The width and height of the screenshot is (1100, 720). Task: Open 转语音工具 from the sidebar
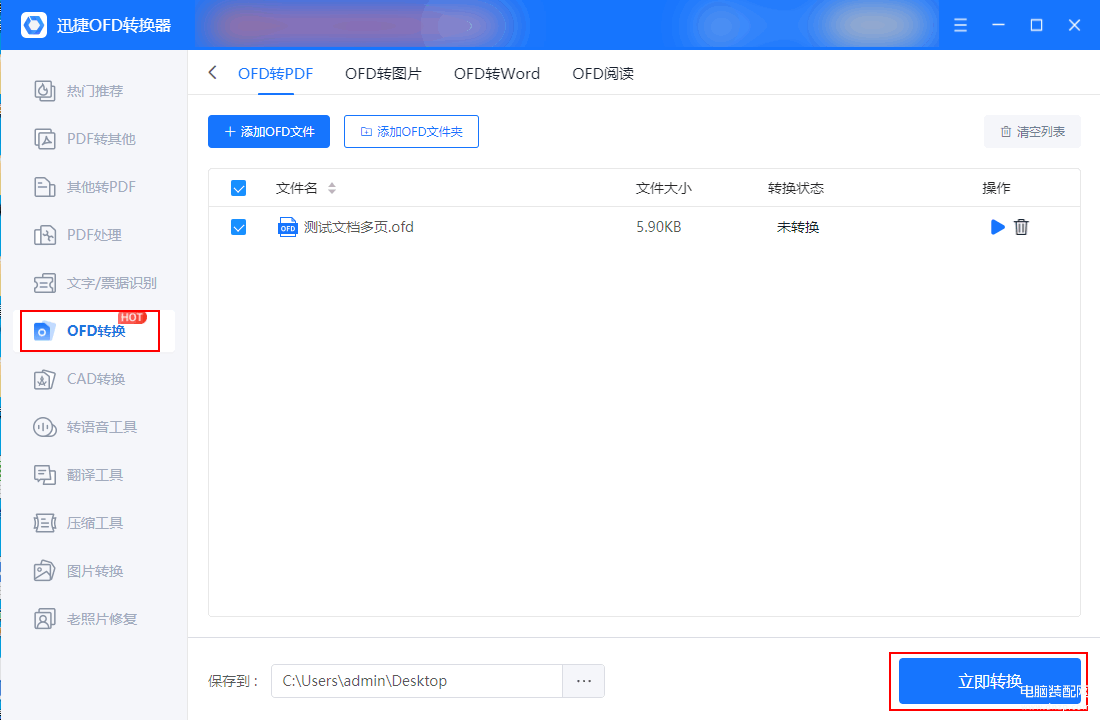click(101, 427)
